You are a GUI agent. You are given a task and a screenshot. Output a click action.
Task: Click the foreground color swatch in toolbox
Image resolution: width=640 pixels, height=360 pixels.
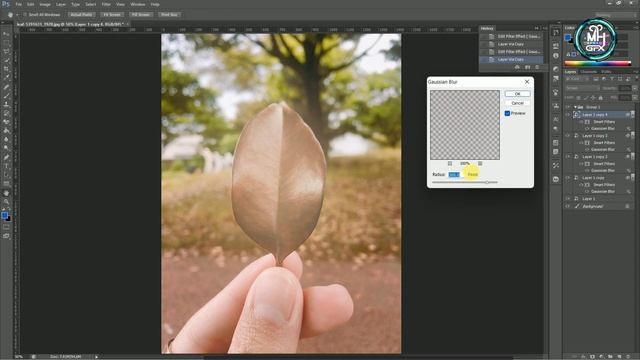(4, 215)
